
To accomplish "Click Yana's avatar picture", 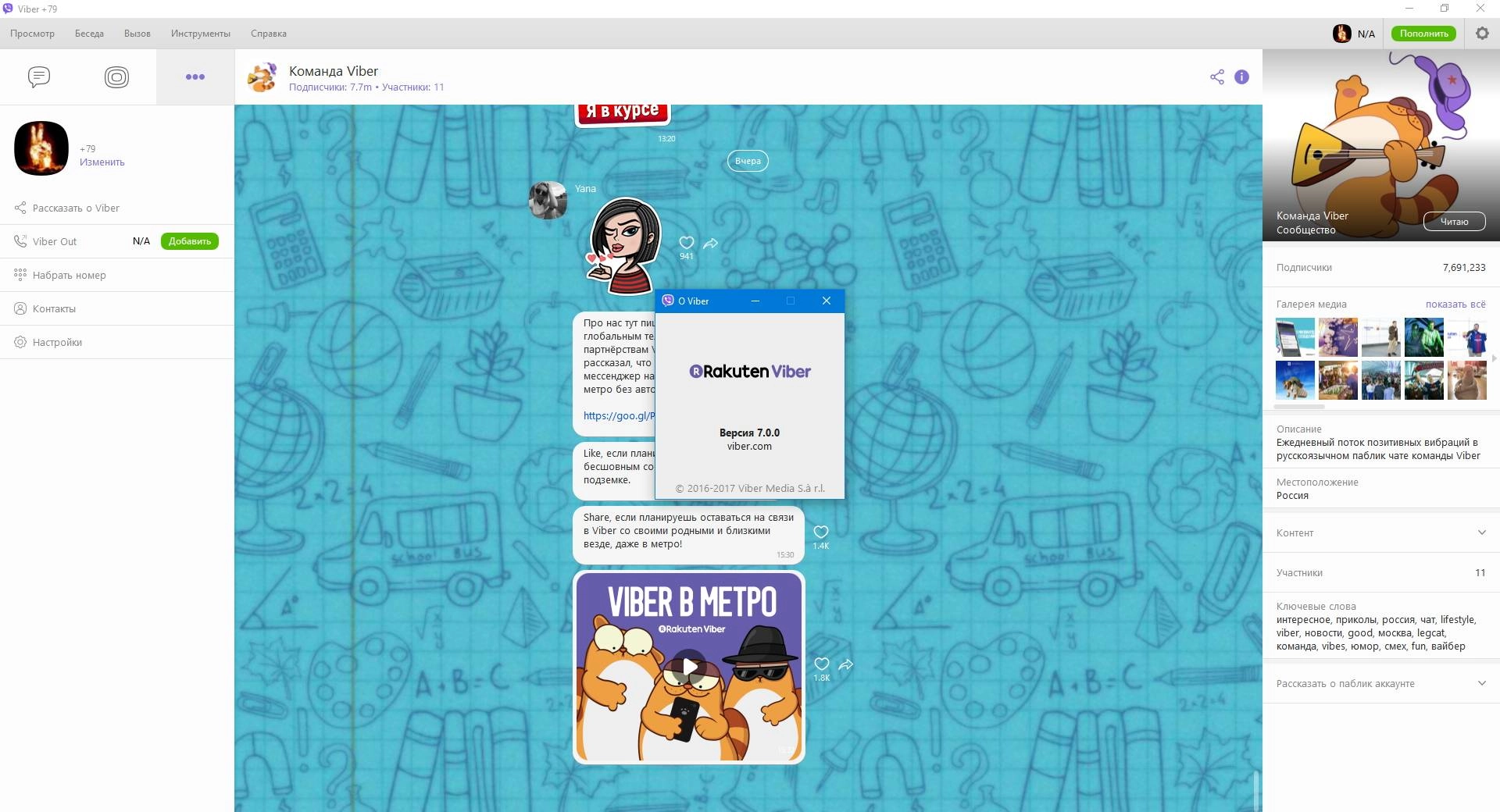I will click(x=548, y=200).
